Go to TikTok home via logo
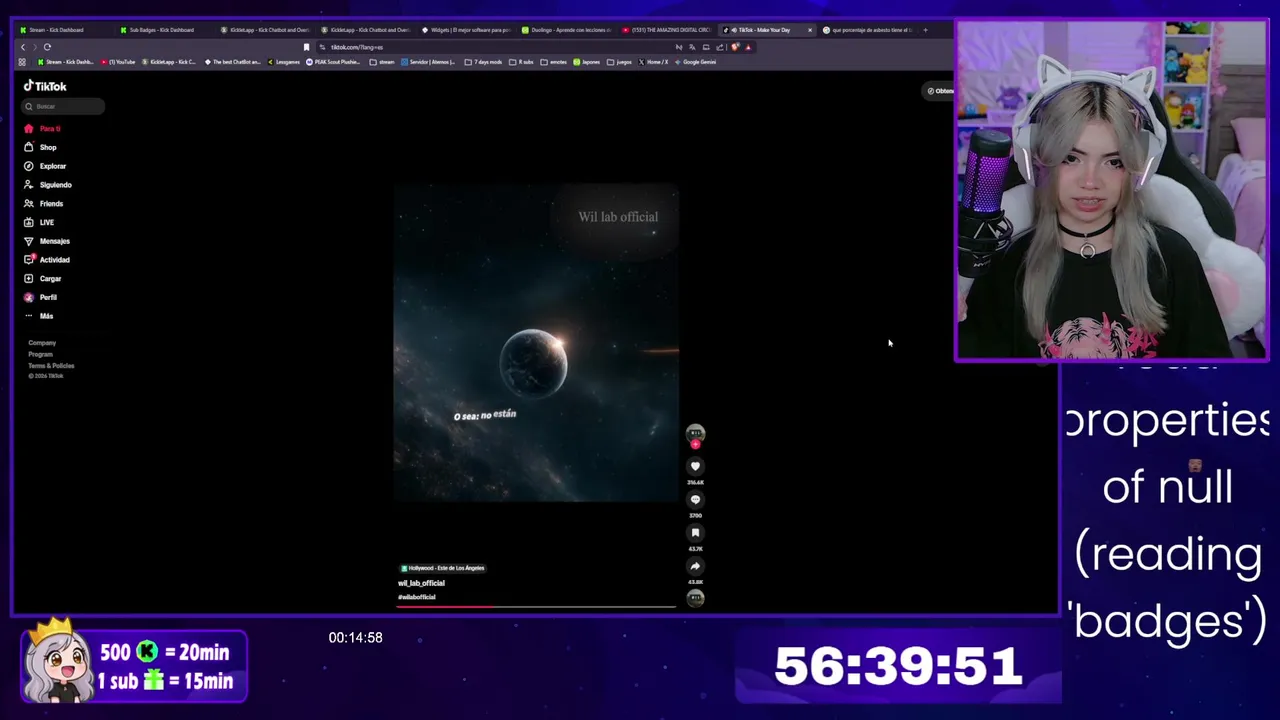 point(45,86)
